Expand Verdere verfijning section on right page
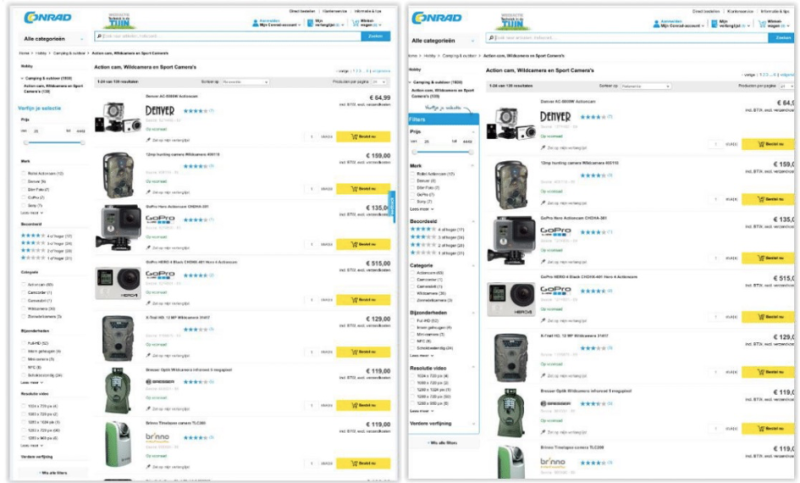 tap(473, 424)
